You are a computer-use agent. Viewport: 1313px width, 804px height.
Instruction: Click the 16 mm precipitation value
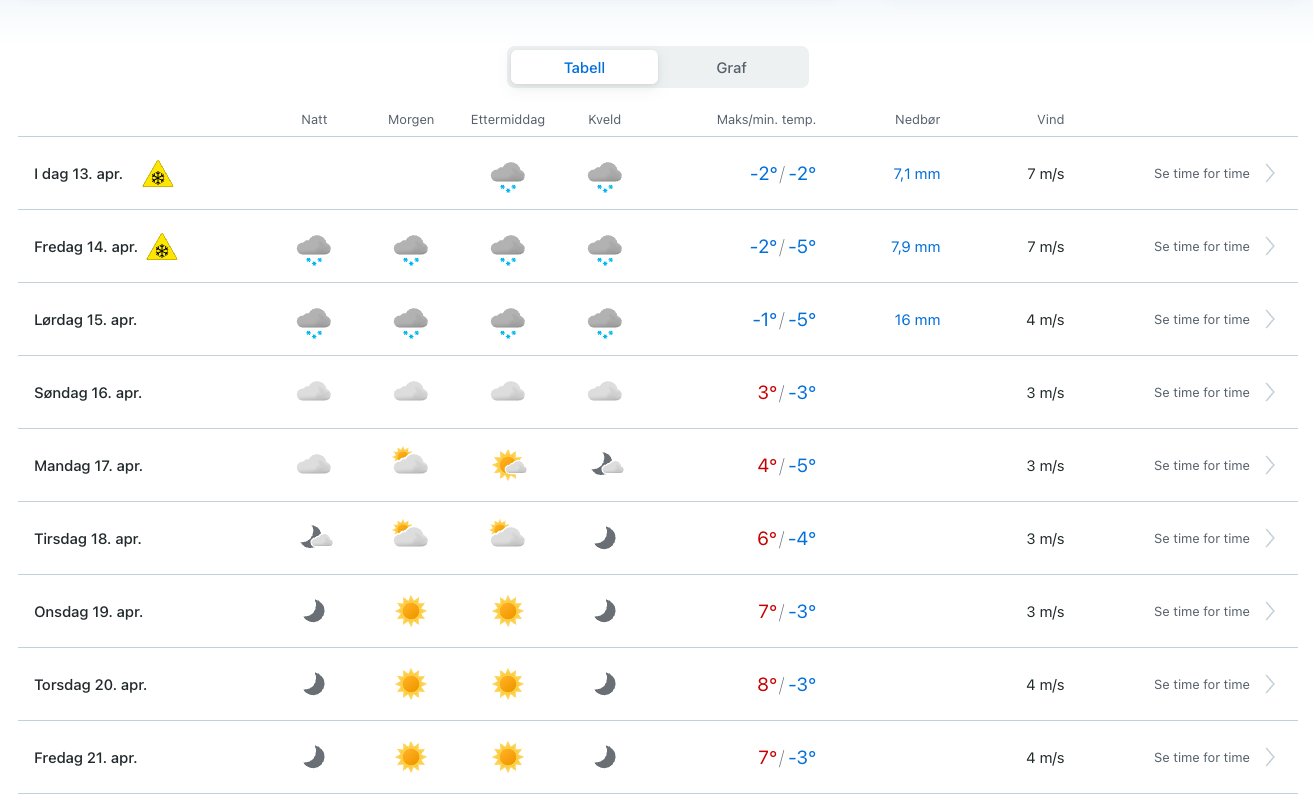(917, 320)
